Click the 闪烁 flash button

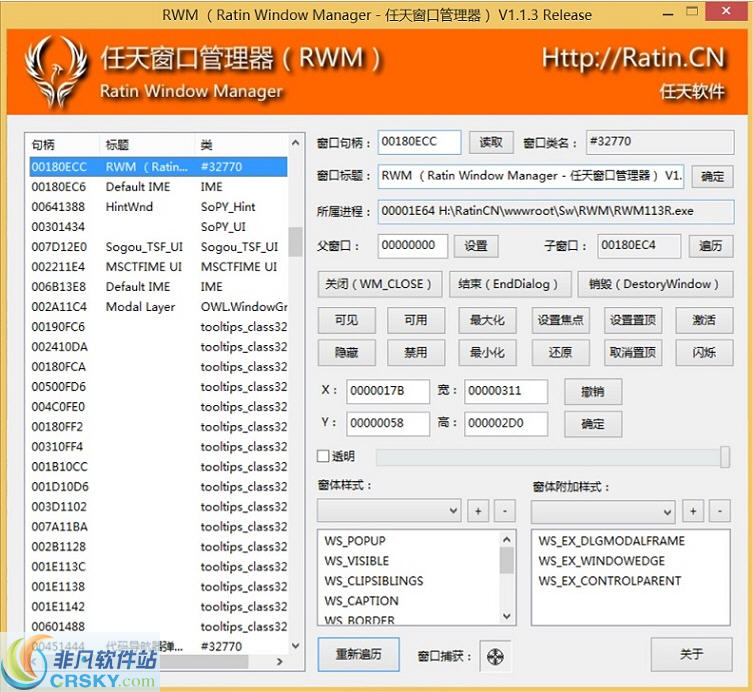point(704,353)
